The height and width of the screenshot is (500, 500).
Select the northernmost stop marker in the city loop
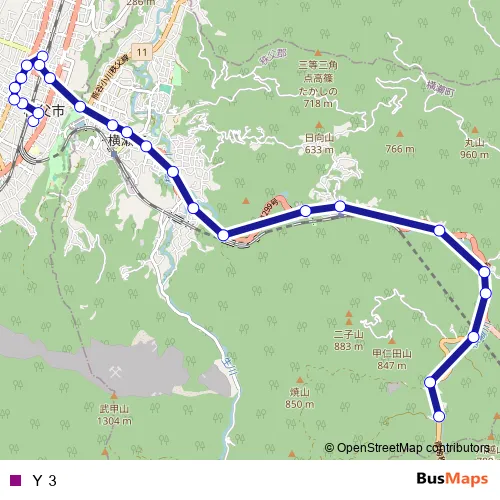click(x=42, y=56)
